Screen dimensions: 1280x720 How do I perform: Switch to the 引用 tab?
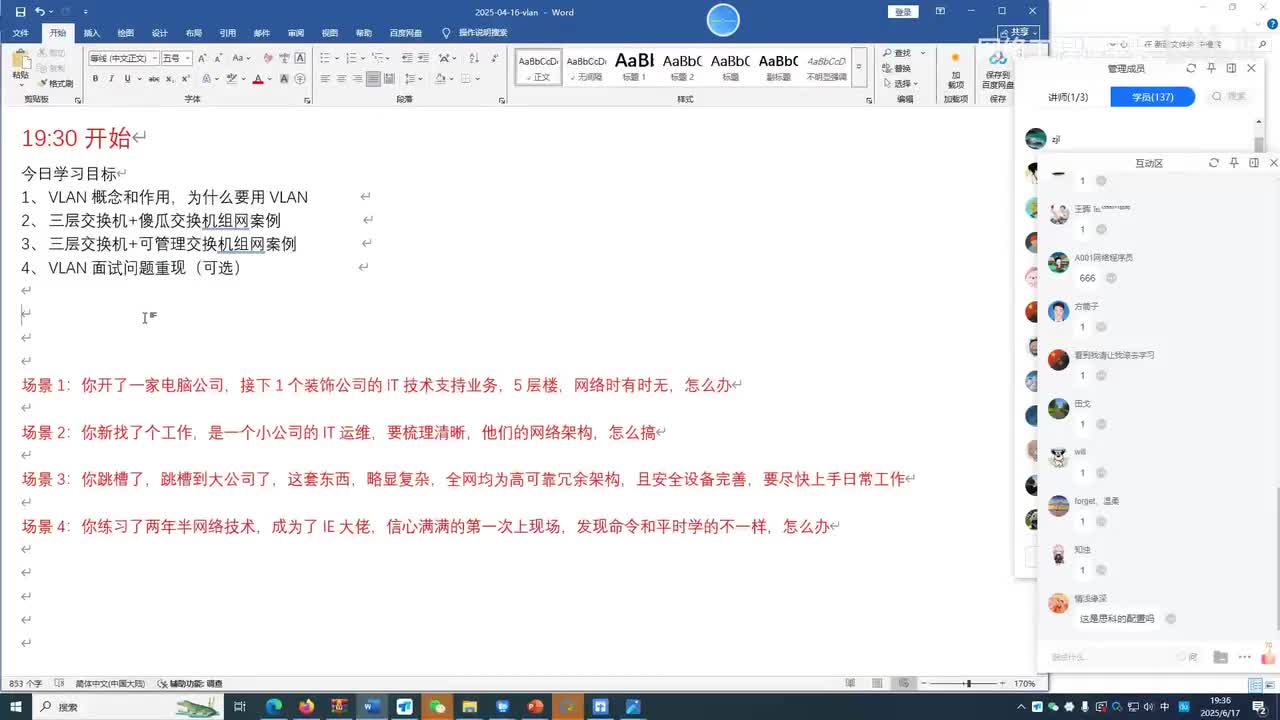coord(228,33)
